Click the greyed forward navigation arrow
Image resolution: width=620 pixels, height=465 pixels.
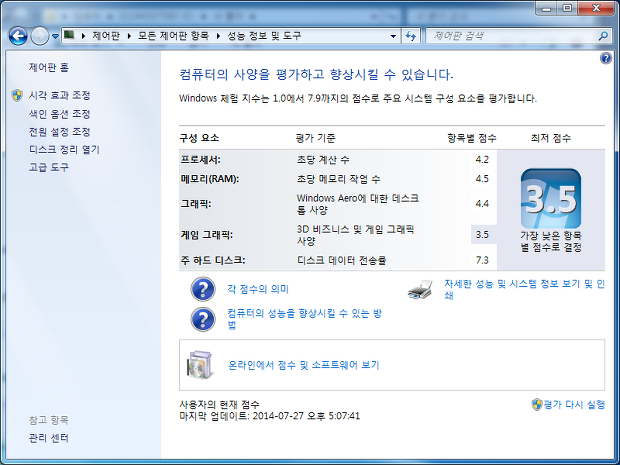40,36
